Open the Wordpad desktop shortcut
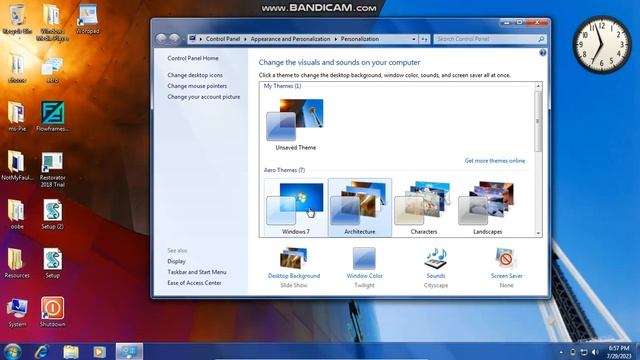This screenshot has width=640, height=360. (x=87, y=19)
